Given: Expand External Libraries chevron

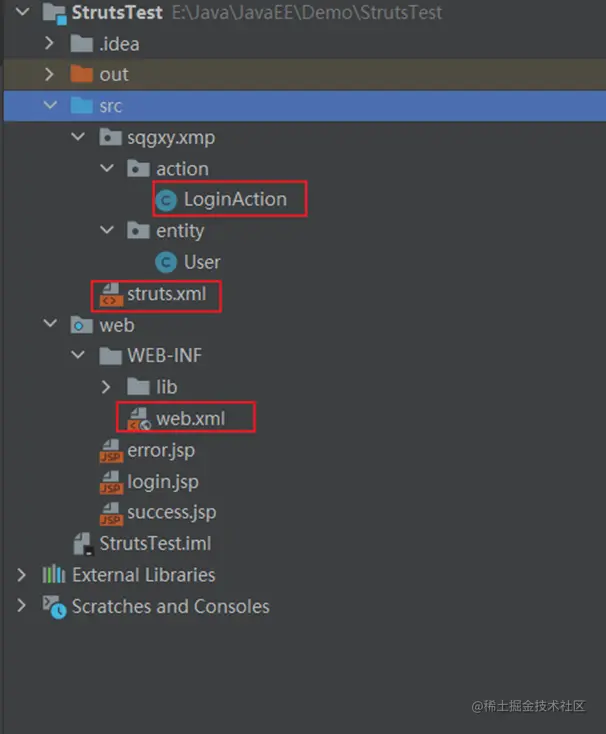Looking at the screenshot, I should pos(22,575).
